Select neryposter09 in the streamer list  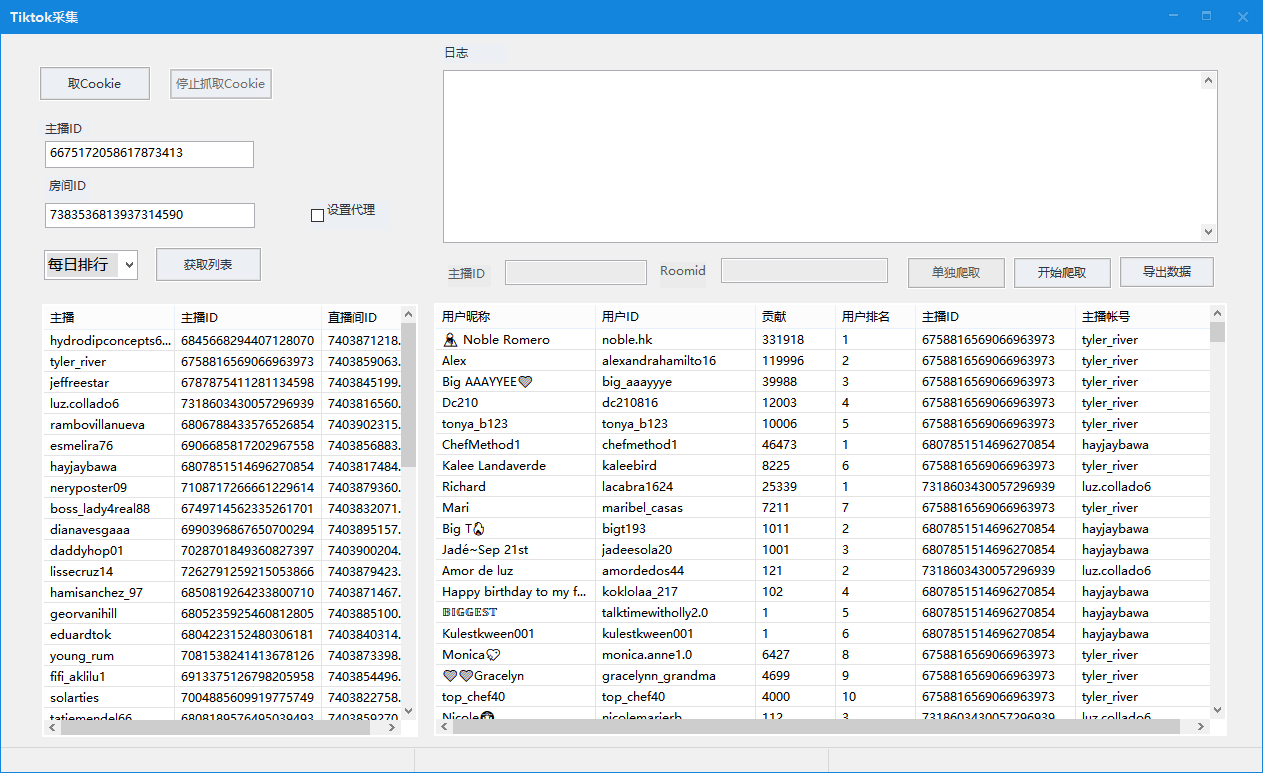tap(222, 487)
